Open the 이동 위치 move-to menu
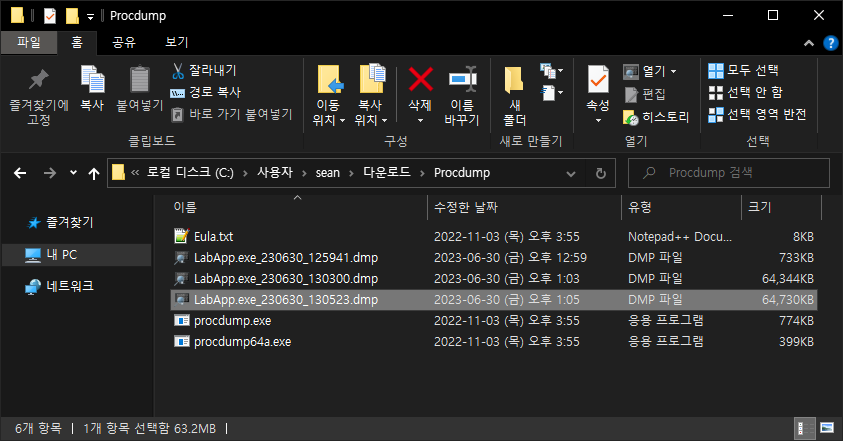 (x=328, y=96)
